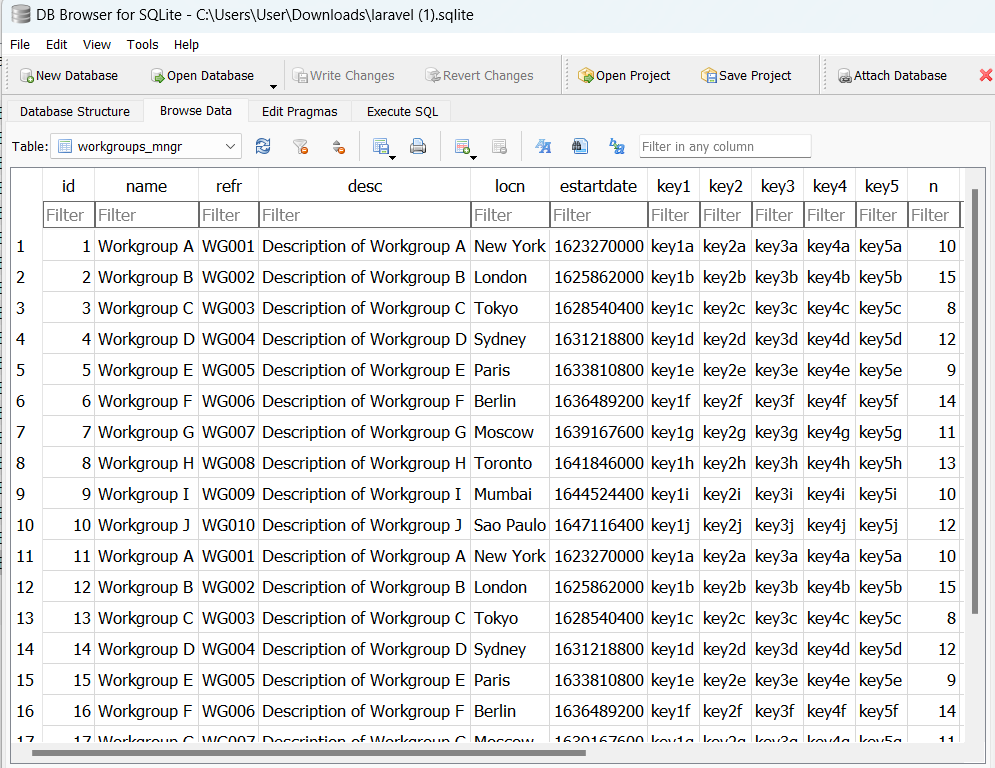Select the cell '1644524400'
995x768 pixels.
coord(598,494)
